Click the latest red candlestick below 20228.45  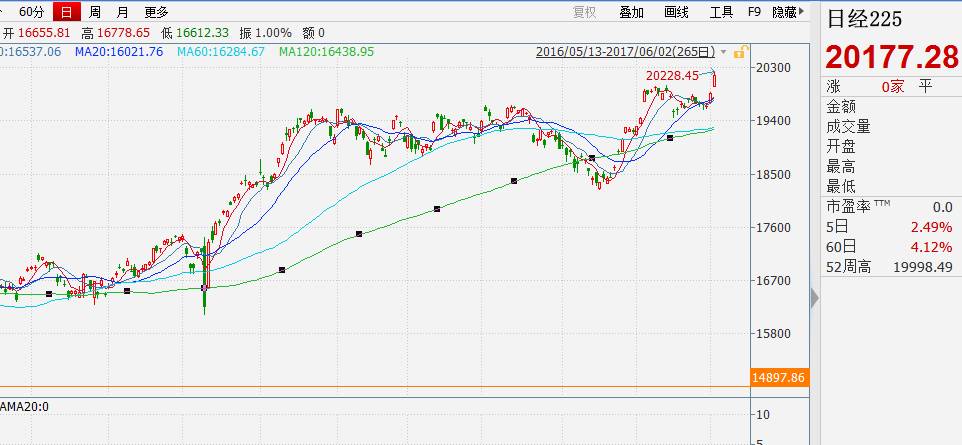click(x=715, y=80)
